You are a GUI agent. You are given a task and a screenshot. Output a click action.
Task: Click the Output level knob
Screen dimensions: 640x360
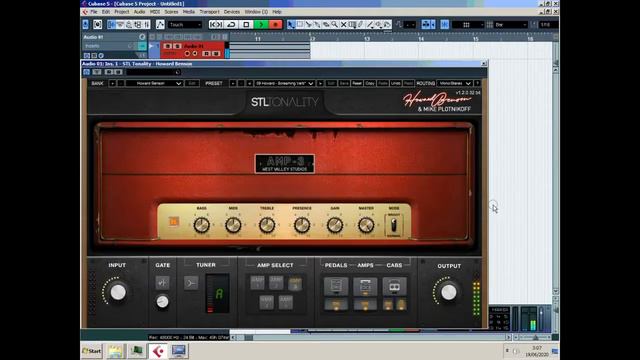click(449, 292)
